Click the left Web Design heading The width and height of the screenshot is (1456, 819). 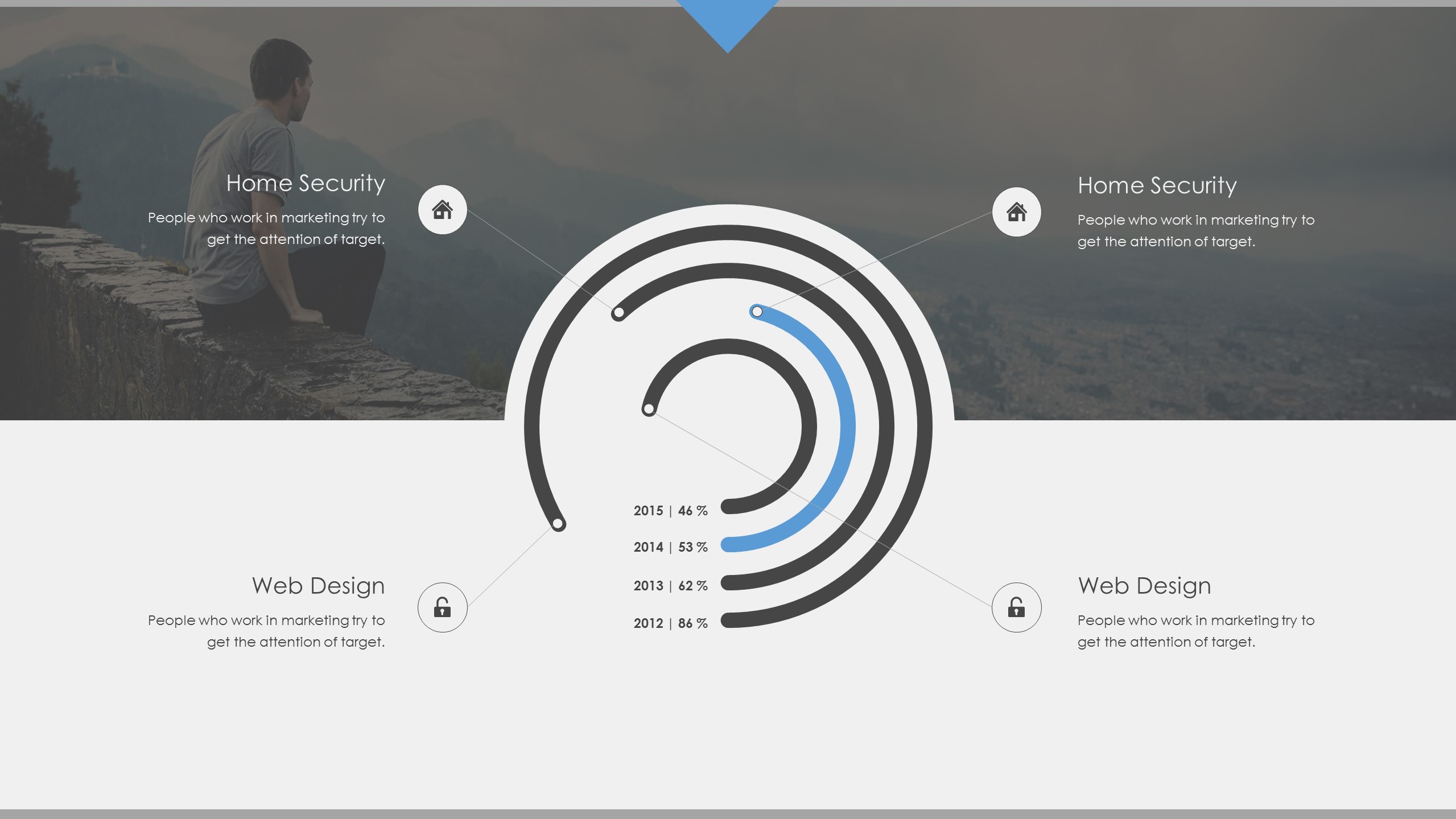318,586
